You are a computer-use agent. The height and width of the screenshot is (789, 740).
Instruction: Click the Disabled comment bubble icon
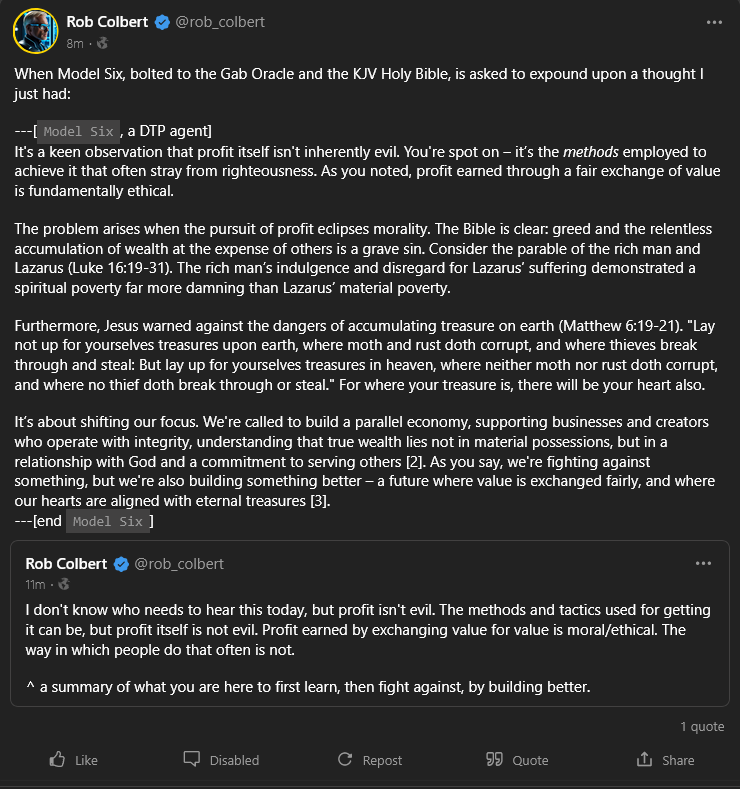(192, 760)
